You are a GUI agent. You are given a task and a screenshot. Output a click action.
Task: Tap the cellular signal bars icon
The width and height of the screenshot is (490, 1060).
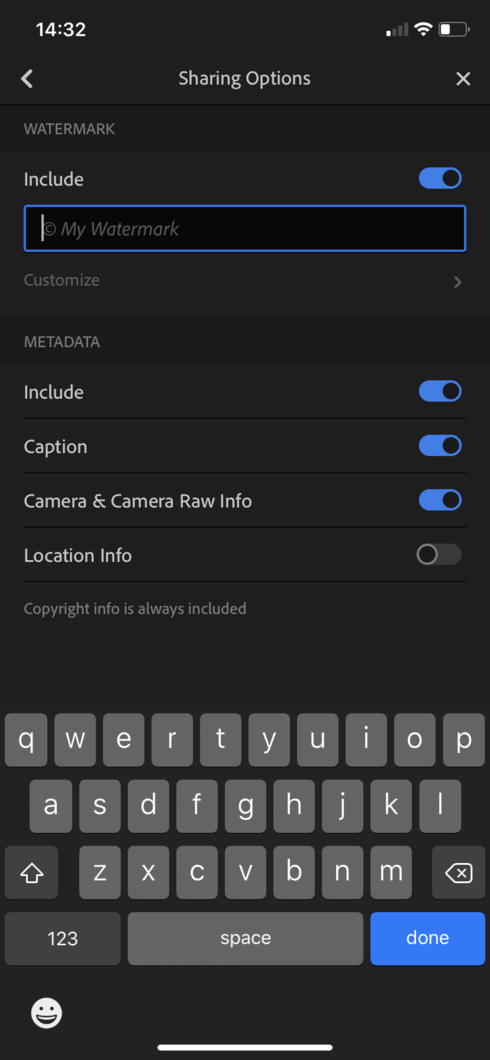tap(397, 30)
